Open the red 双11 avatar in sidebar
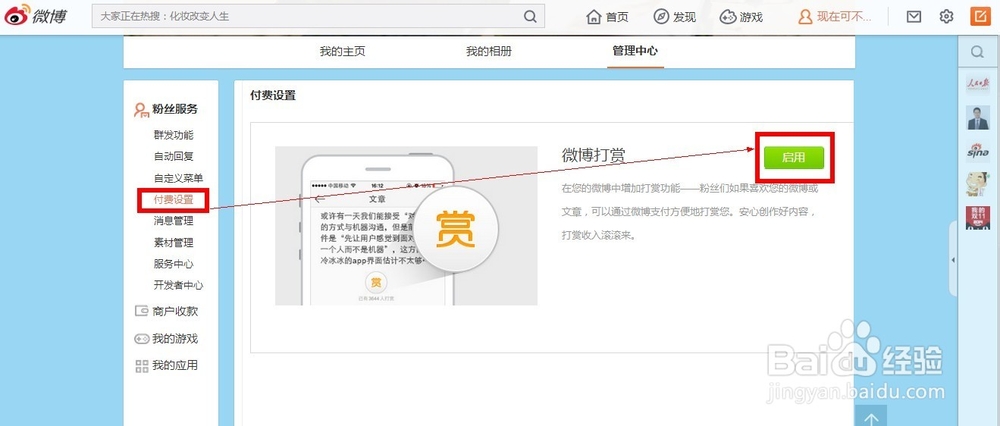Screen dimensions: 1000x426 (978, 217)
